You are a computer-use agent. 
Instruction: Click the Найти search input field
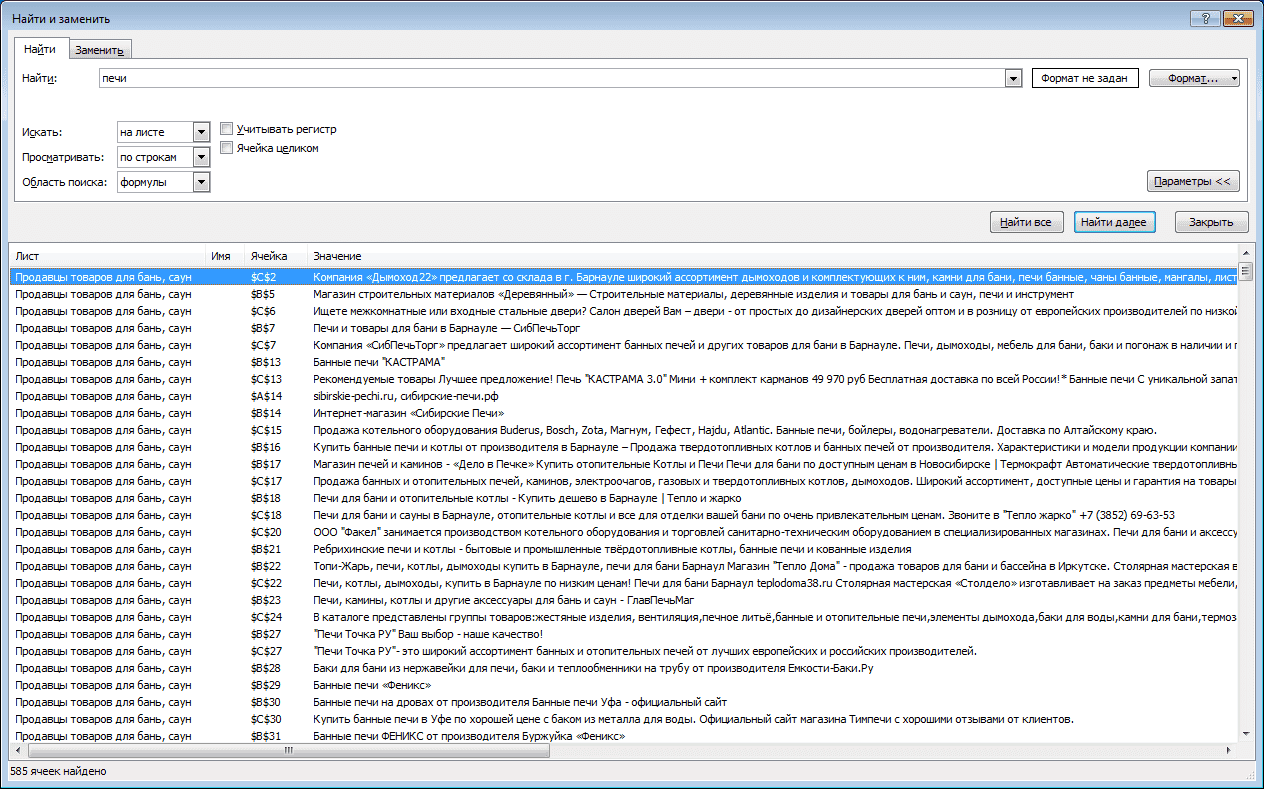point(551,78)
